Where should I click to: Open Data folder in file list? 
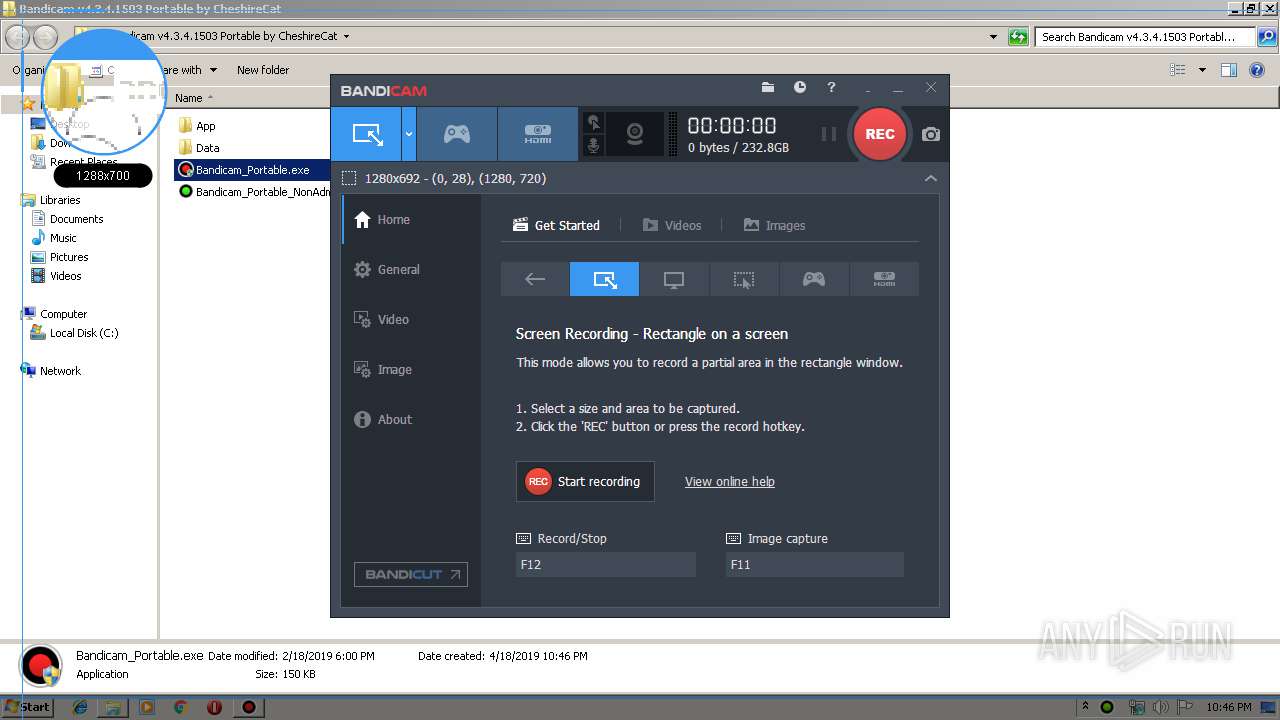tap(199, 148)
